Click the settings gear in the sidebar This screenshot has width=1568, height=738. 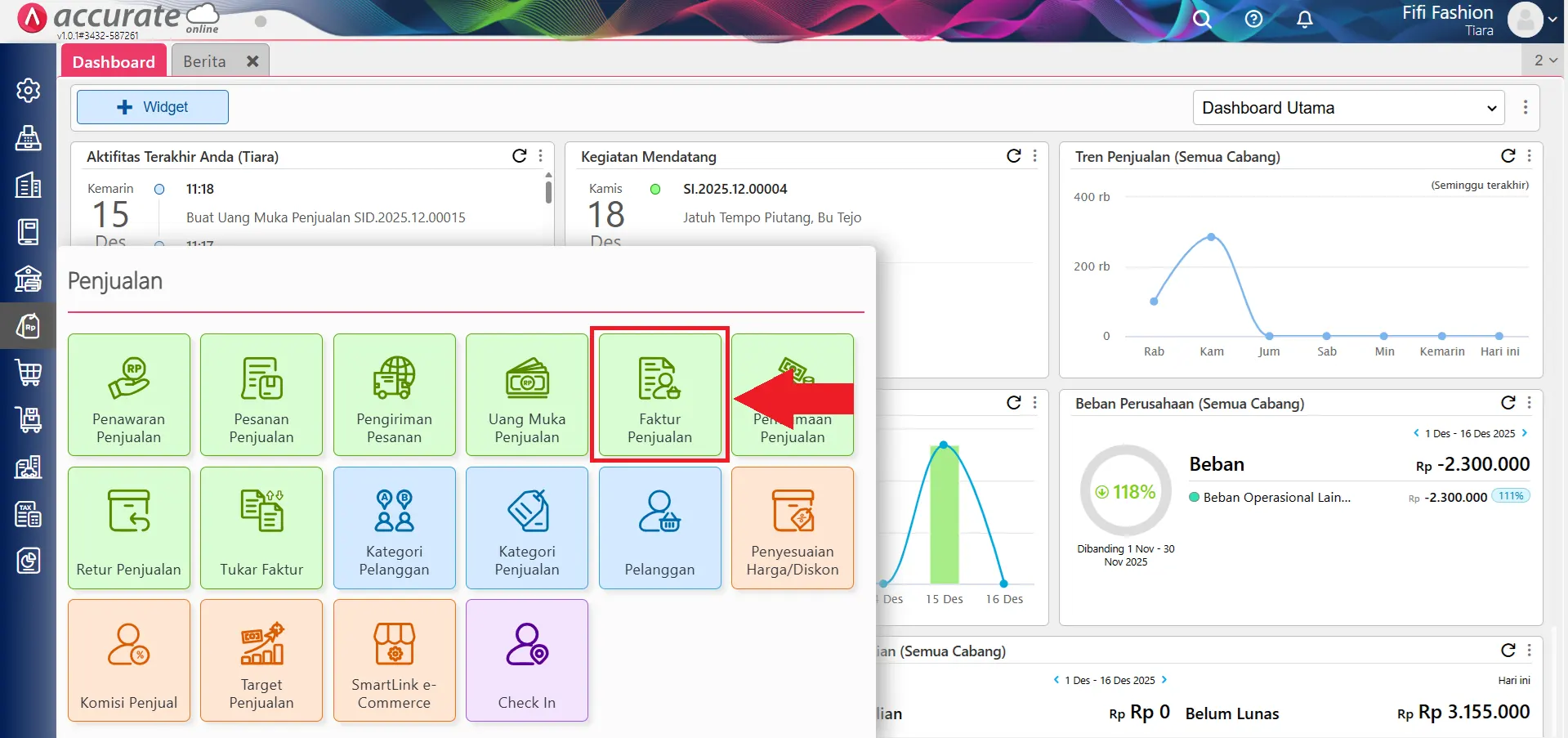click(x=29, y=90)
